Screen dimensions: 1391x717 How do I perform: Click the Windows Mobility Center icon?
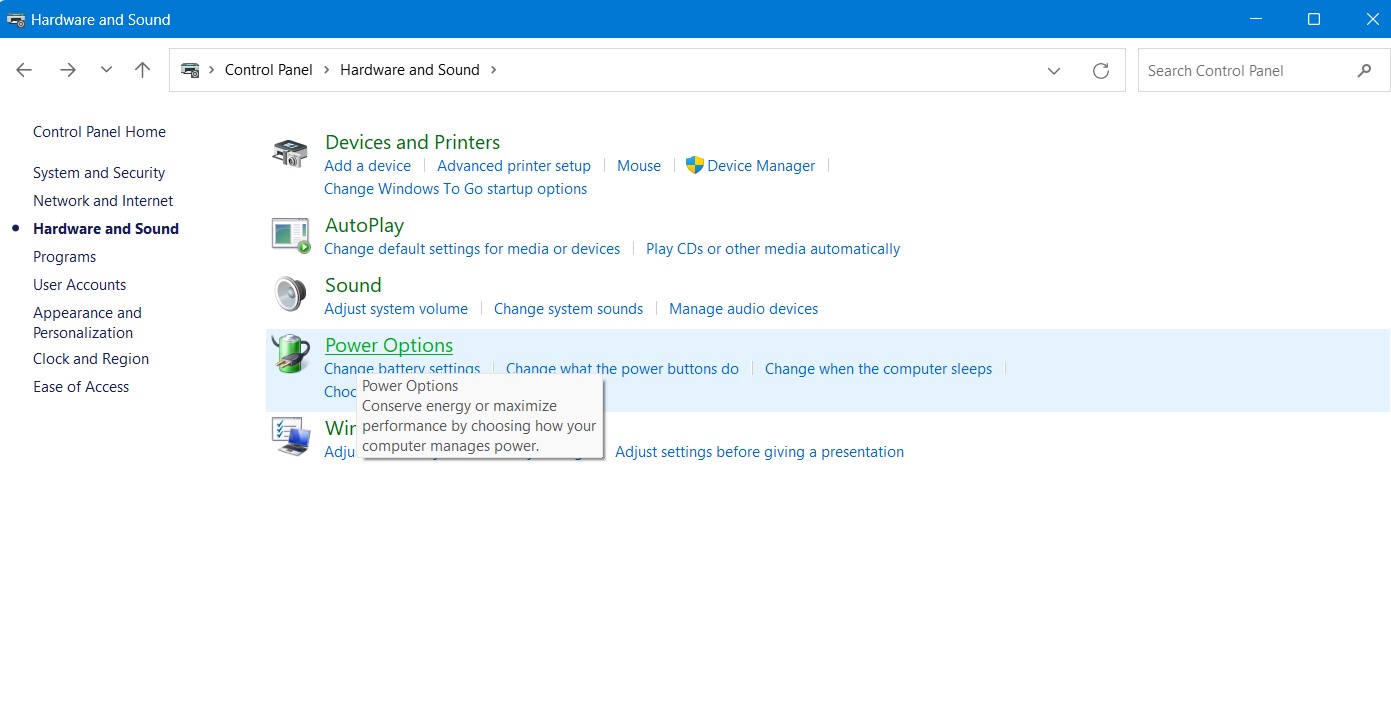(x=291, y=437)
